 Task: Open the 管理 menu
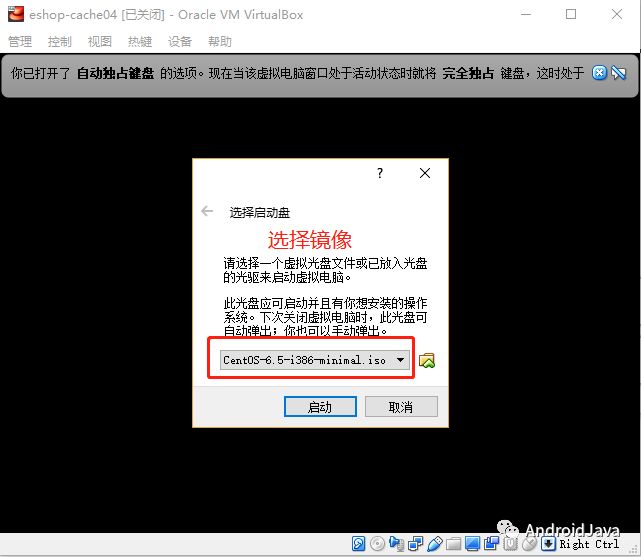(20, 41)
